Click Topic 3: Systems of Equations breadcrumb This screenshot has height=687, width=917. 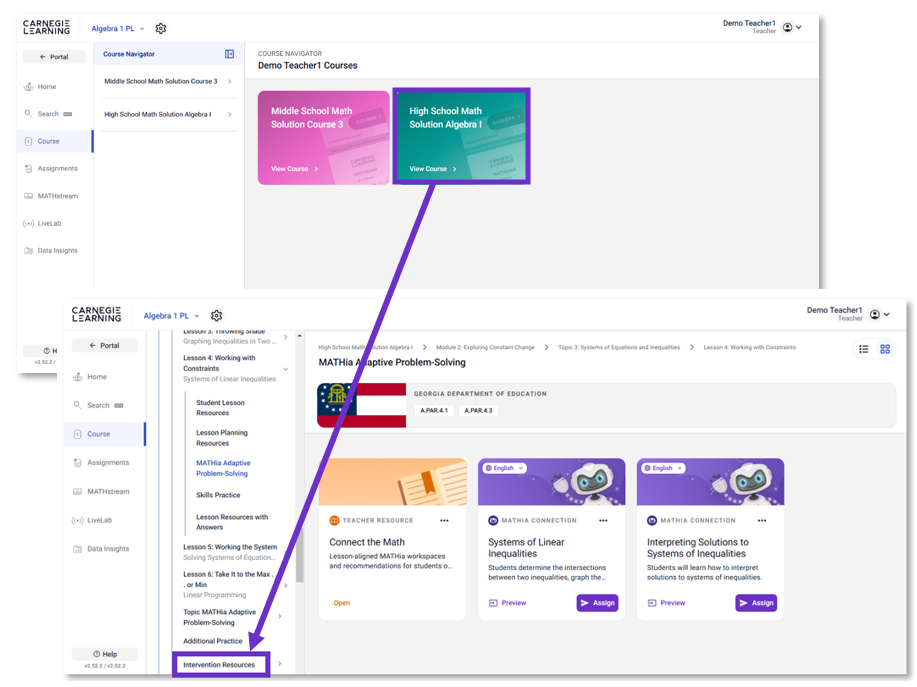point(619,347)
